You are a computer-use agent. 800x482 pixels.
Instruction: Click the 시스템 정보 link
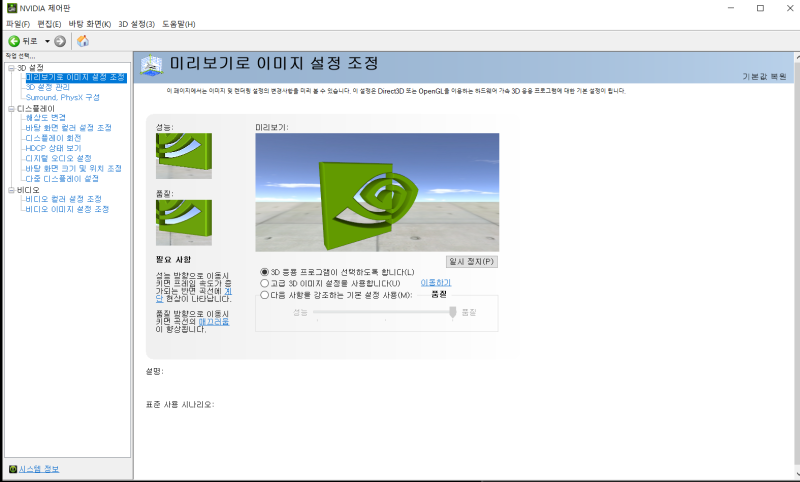39,469
